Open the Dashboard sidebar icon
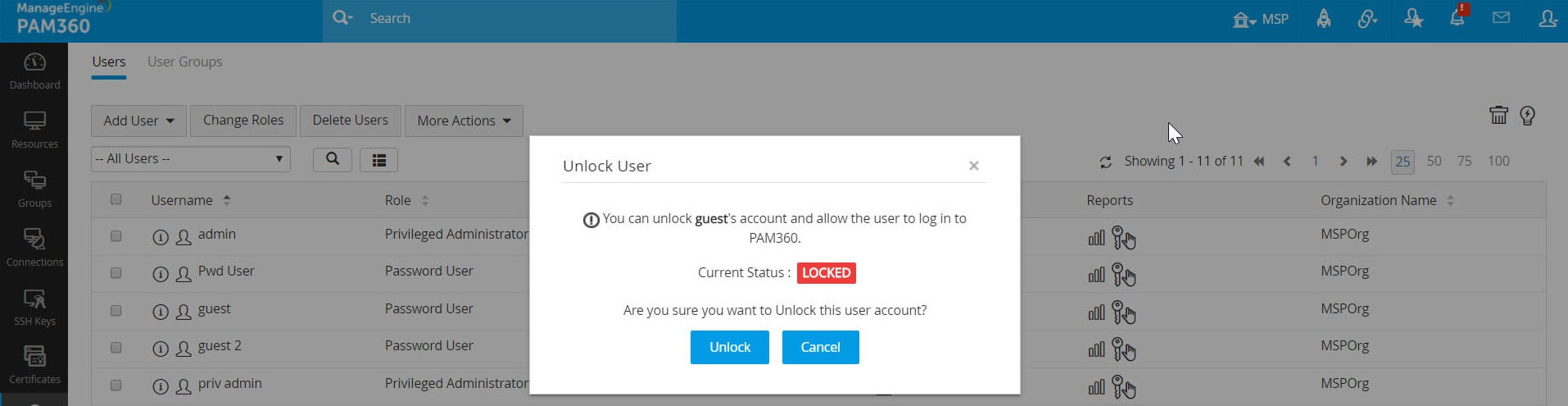Screen dimensions: 1568x406 pos(34,71)
